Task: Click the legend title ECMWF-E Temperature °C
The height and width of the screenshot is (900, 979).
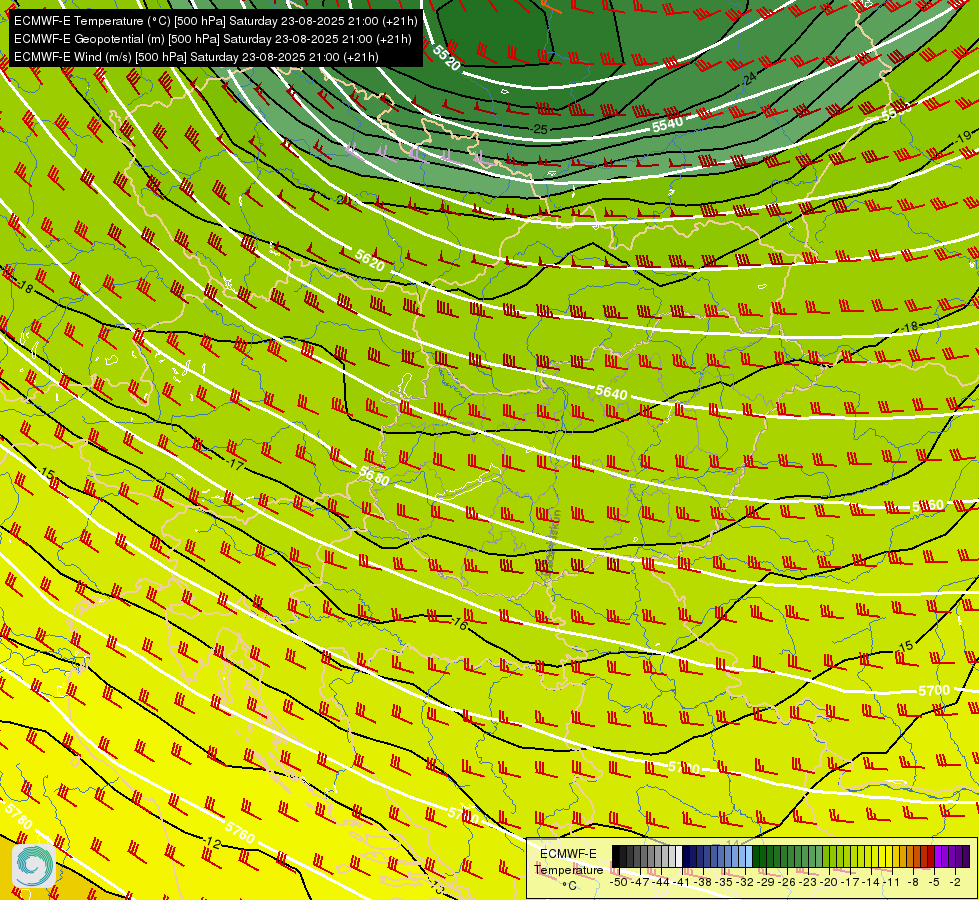Action: [568, 869]
